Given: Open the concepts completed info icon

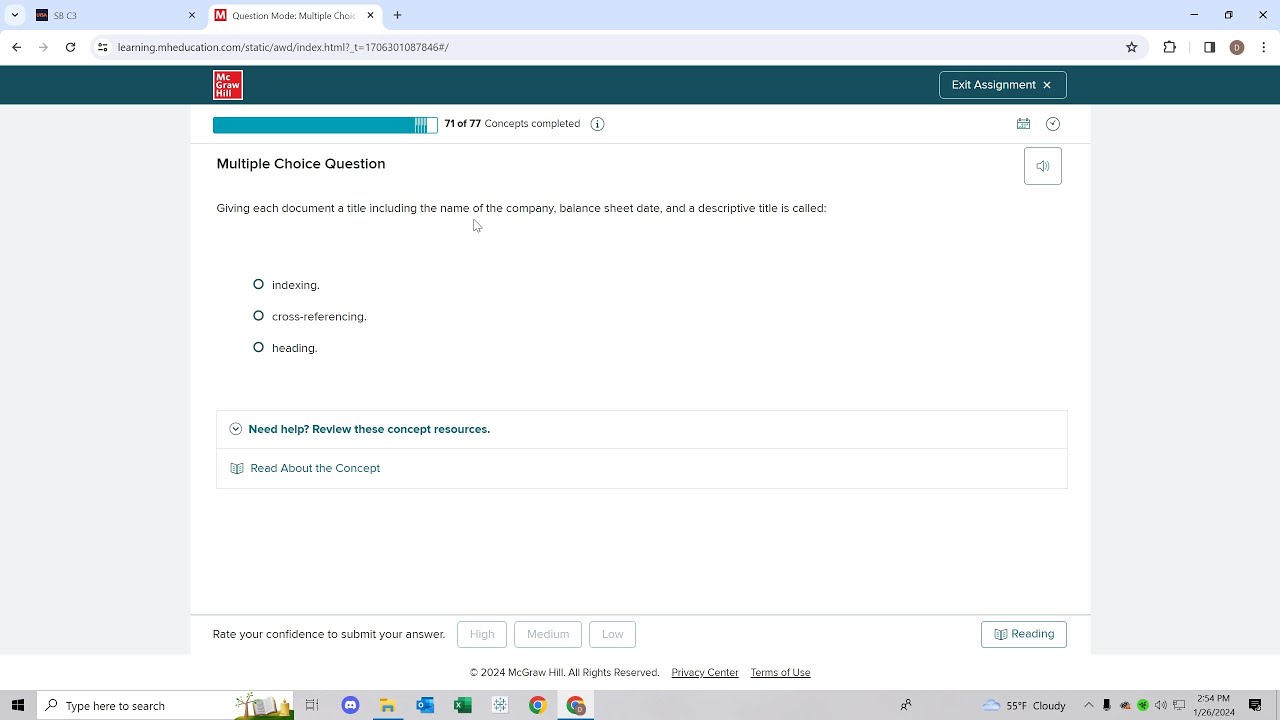Looking at the screenshot, I should [x=597, y=124].
